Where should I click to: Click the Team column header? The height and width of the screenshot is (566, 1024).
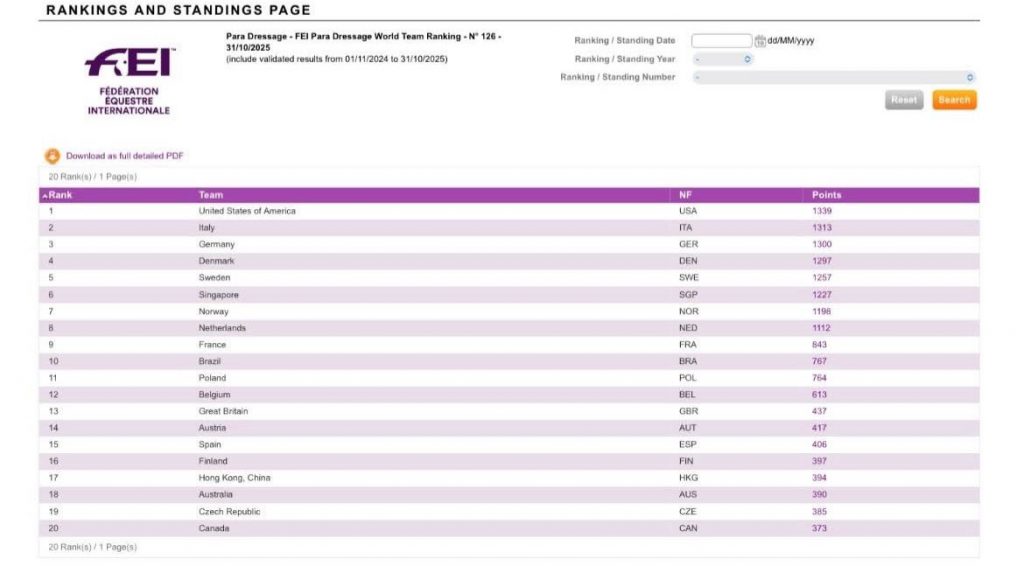[x=211, y=195]
